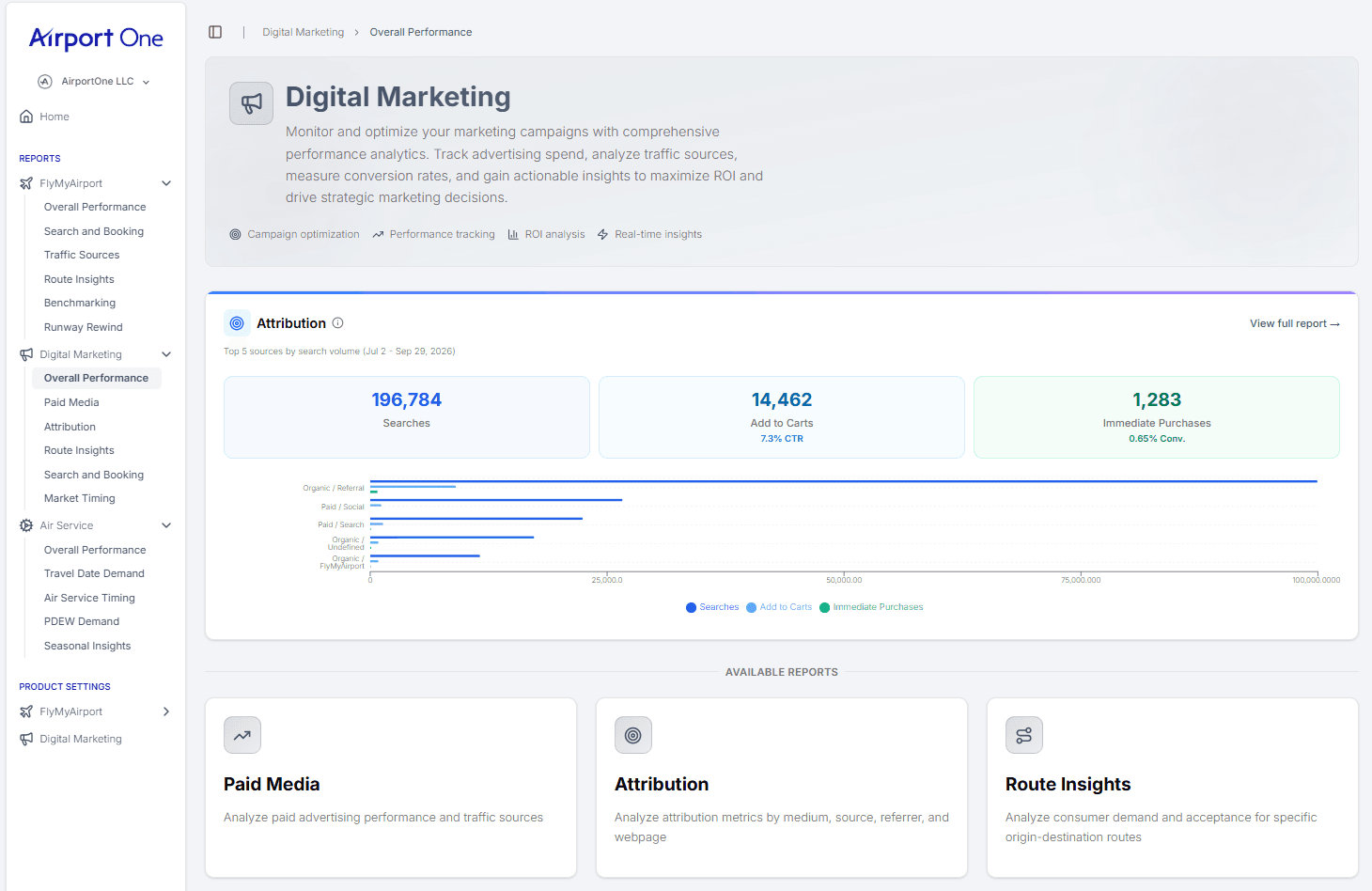This screenshot has height=891, width=1372.
Task: Go to the Home page link
Action: pyautogui.click(x=55, y=117)
